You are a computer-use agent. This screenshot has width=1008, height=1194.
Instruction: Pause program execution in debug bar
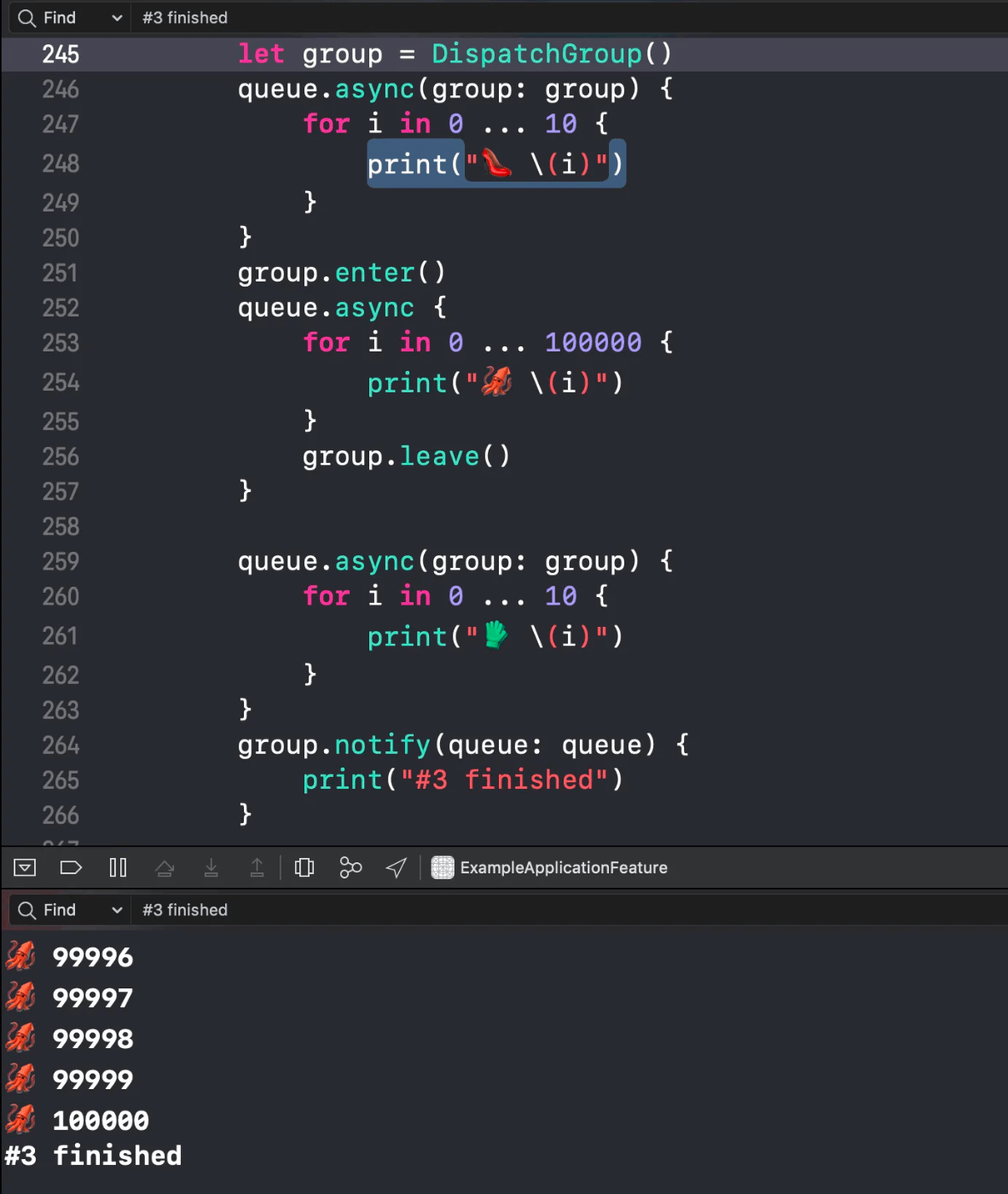[x=118, y=868]
